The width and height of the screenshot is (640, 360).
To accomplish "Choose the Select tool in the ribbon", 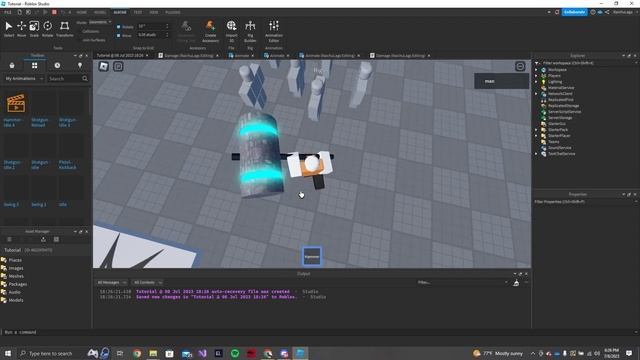I will (x=9, y=29).
